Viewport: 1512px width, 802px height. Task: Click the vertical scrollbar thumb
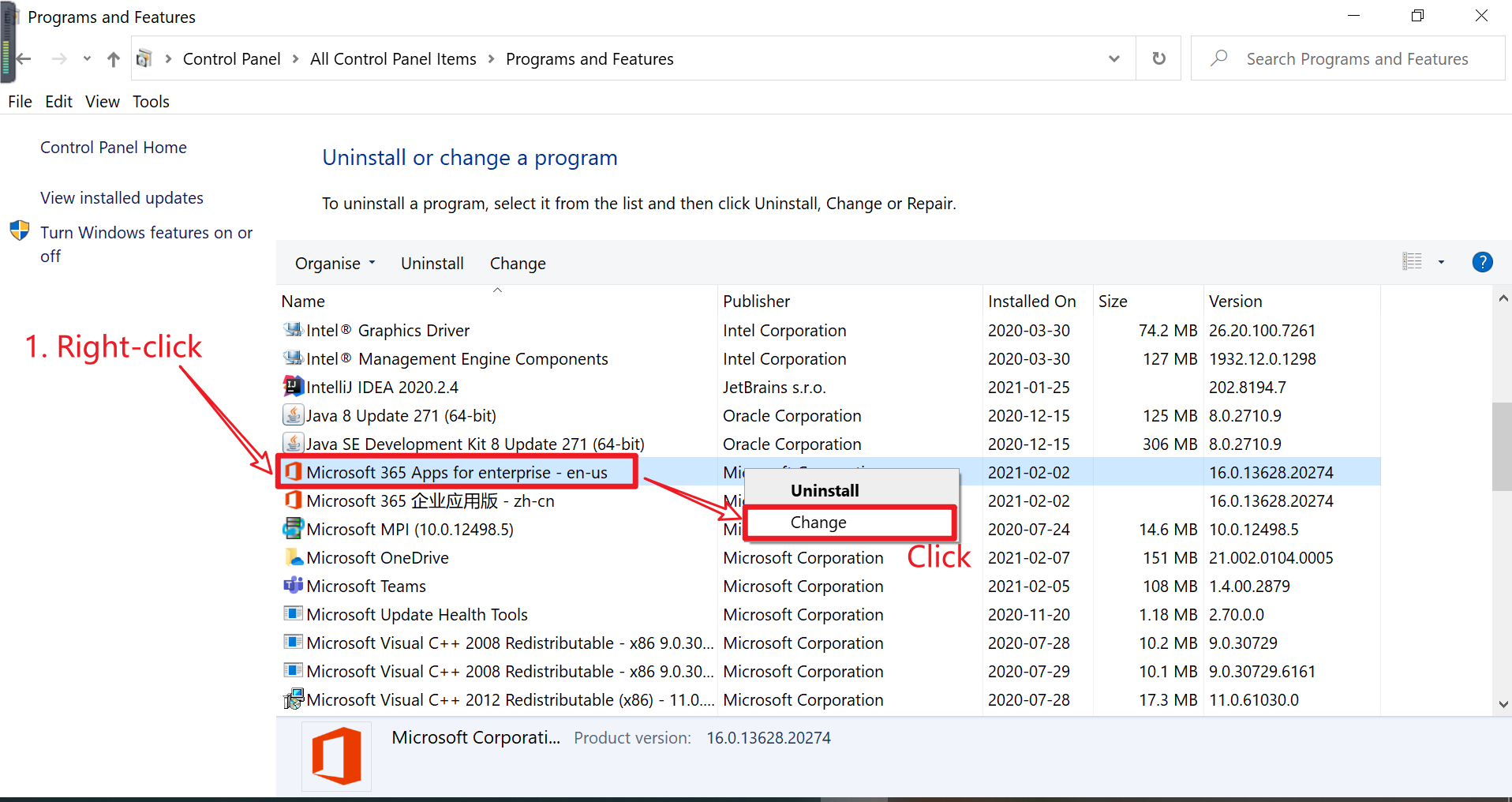click(1502, 447)
